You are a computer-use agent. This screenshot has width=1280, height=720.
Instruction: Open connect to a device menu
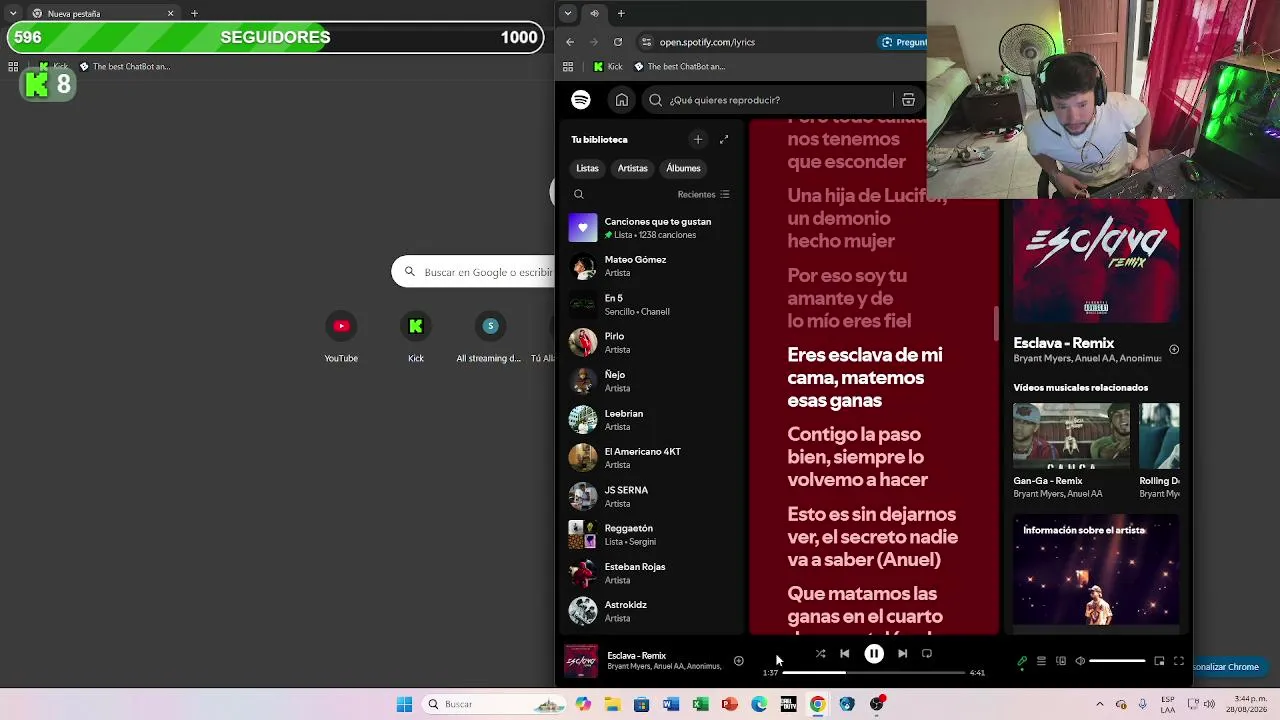click(1061, 661)
